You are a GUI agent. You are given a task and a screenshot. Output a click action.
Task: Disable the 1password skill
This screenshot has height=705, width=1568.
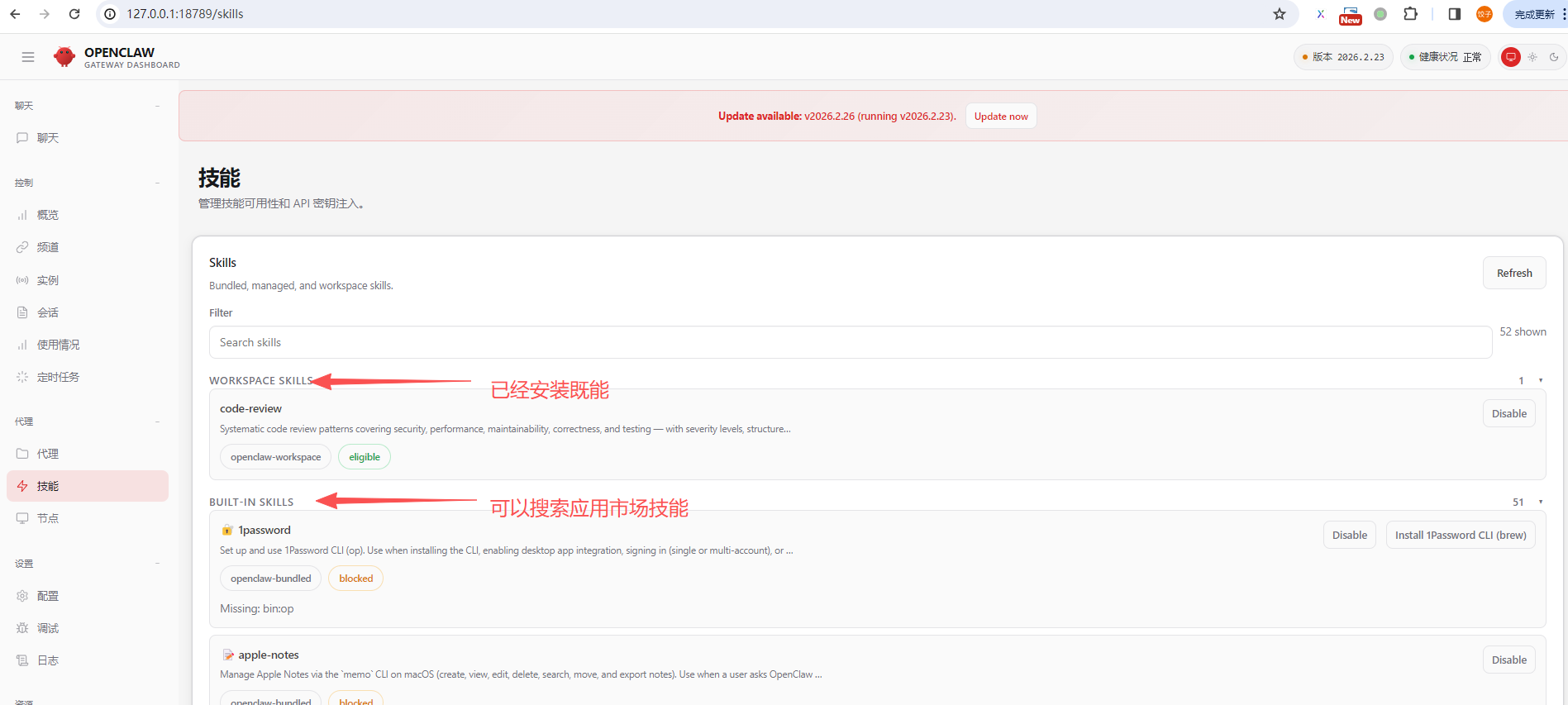tap(1349, 535)
